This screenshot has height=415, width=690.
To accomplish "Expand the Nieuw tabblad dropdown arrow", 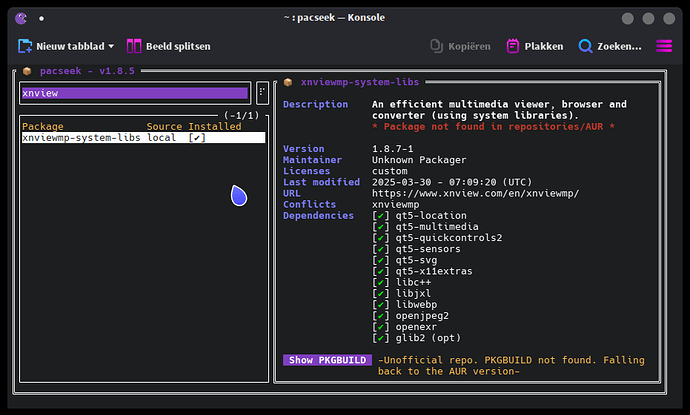I will (111, 46).
